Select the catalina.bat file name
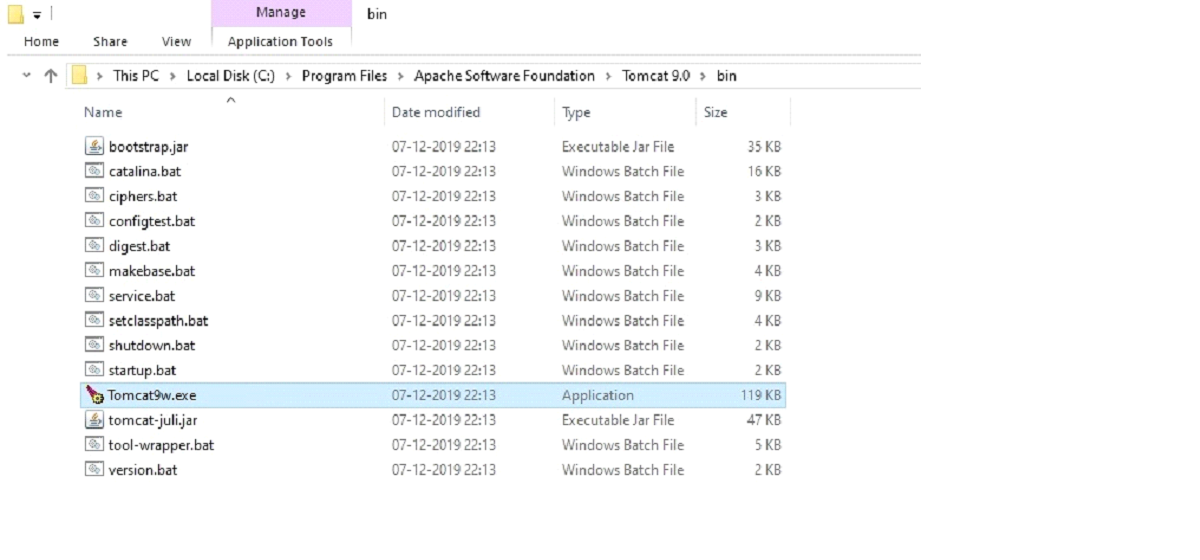 [x=145, y=171]
